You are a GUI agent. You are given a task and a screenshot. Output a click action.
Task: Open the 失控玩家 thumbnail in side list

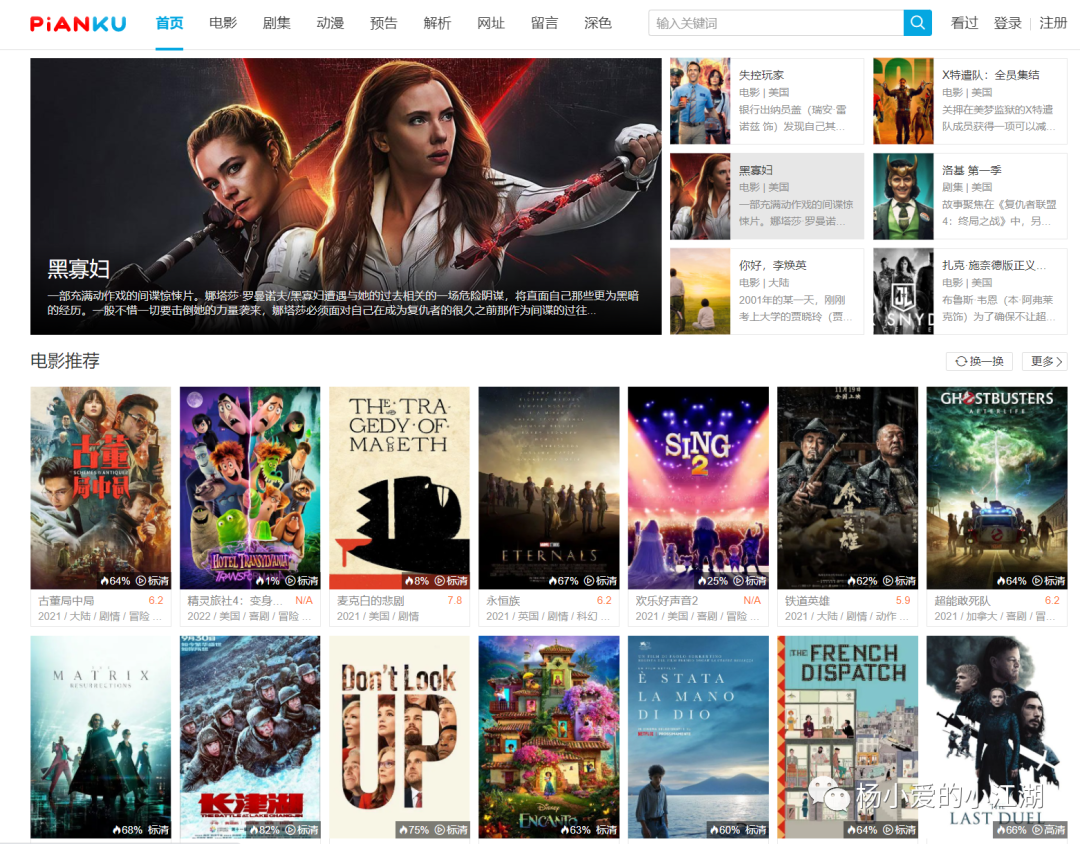pyautogui.click(x=700, y=101)
